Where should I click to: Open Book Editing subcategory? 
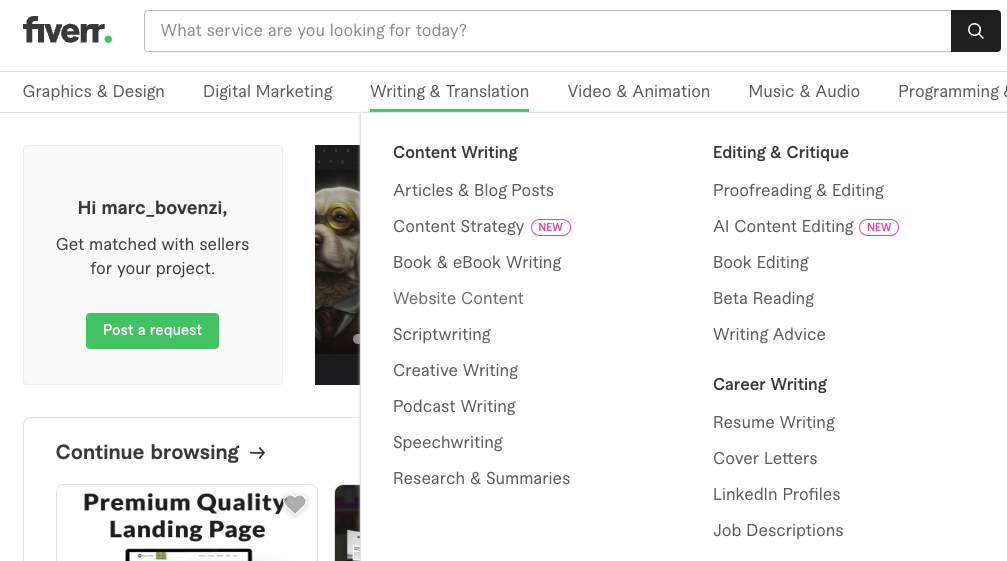(760, 263)
